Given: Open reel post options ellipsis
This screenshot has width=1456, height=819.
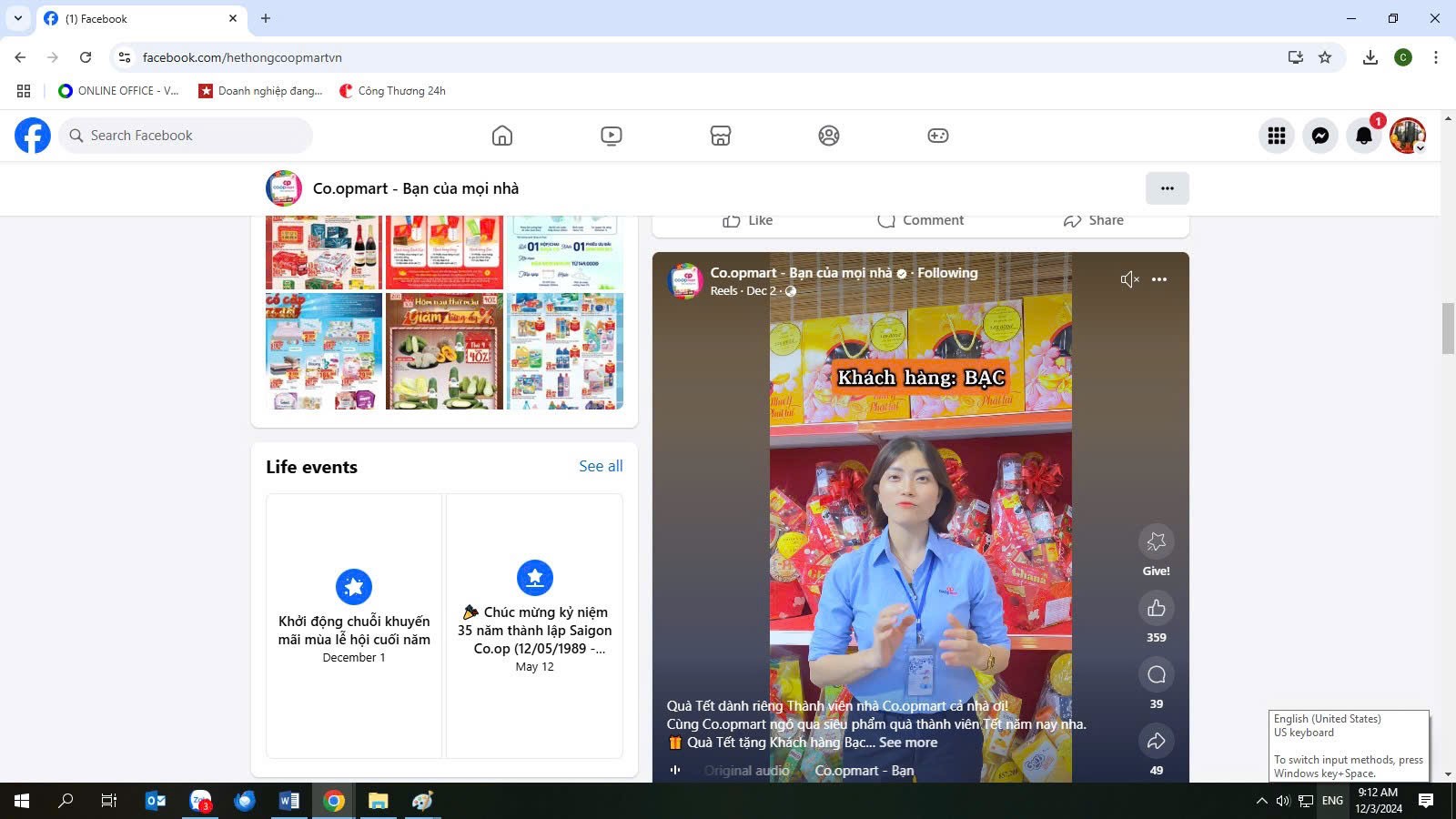Looking at the screenshot, I should pyautogui.click(x=1159, y=279).
